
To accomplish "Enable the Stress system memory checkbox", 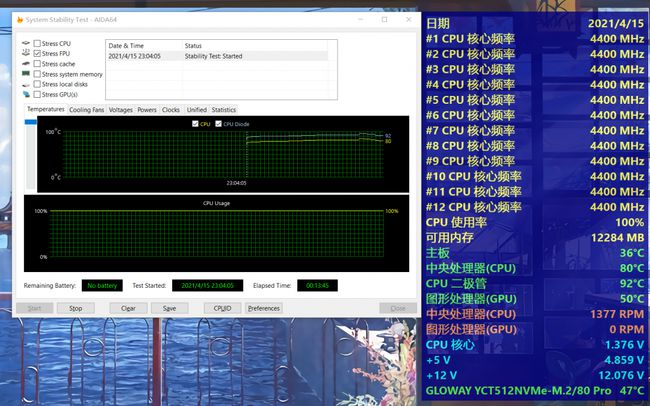I will click(x=38, y=74).
